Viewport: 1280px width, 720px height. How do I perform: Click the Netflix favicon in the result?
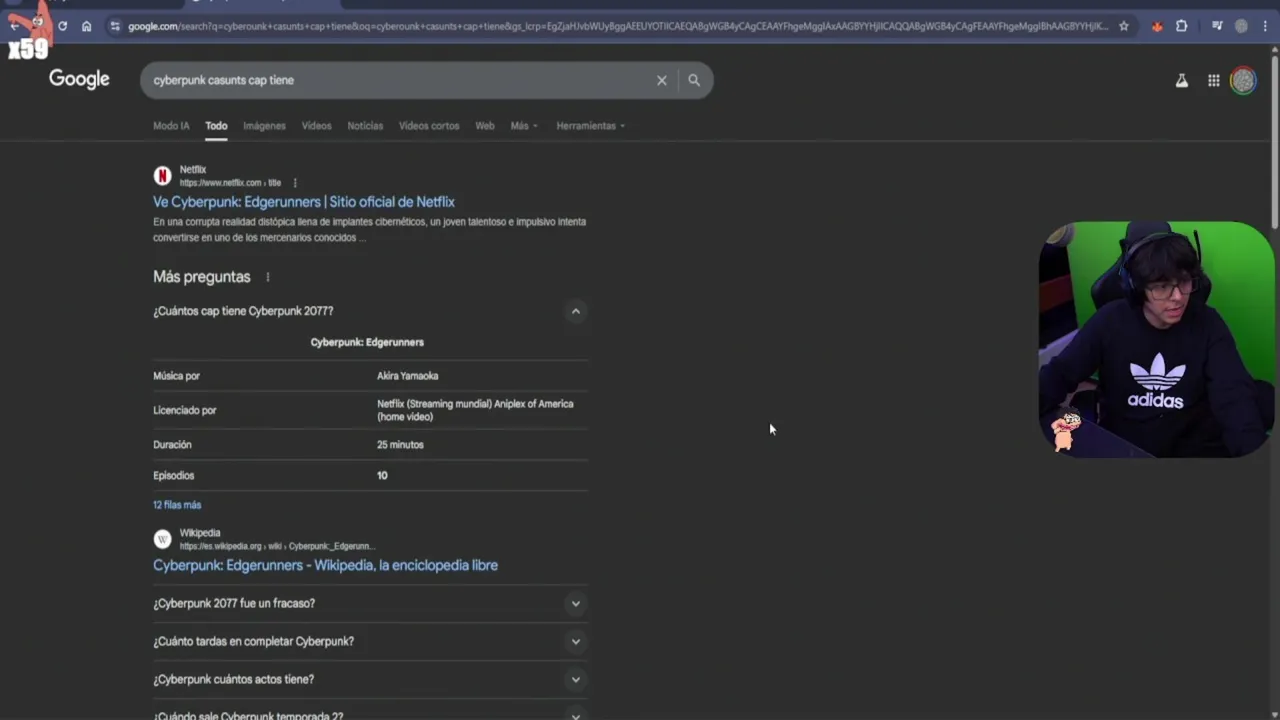pyautogui.click(x=162, y=176)
